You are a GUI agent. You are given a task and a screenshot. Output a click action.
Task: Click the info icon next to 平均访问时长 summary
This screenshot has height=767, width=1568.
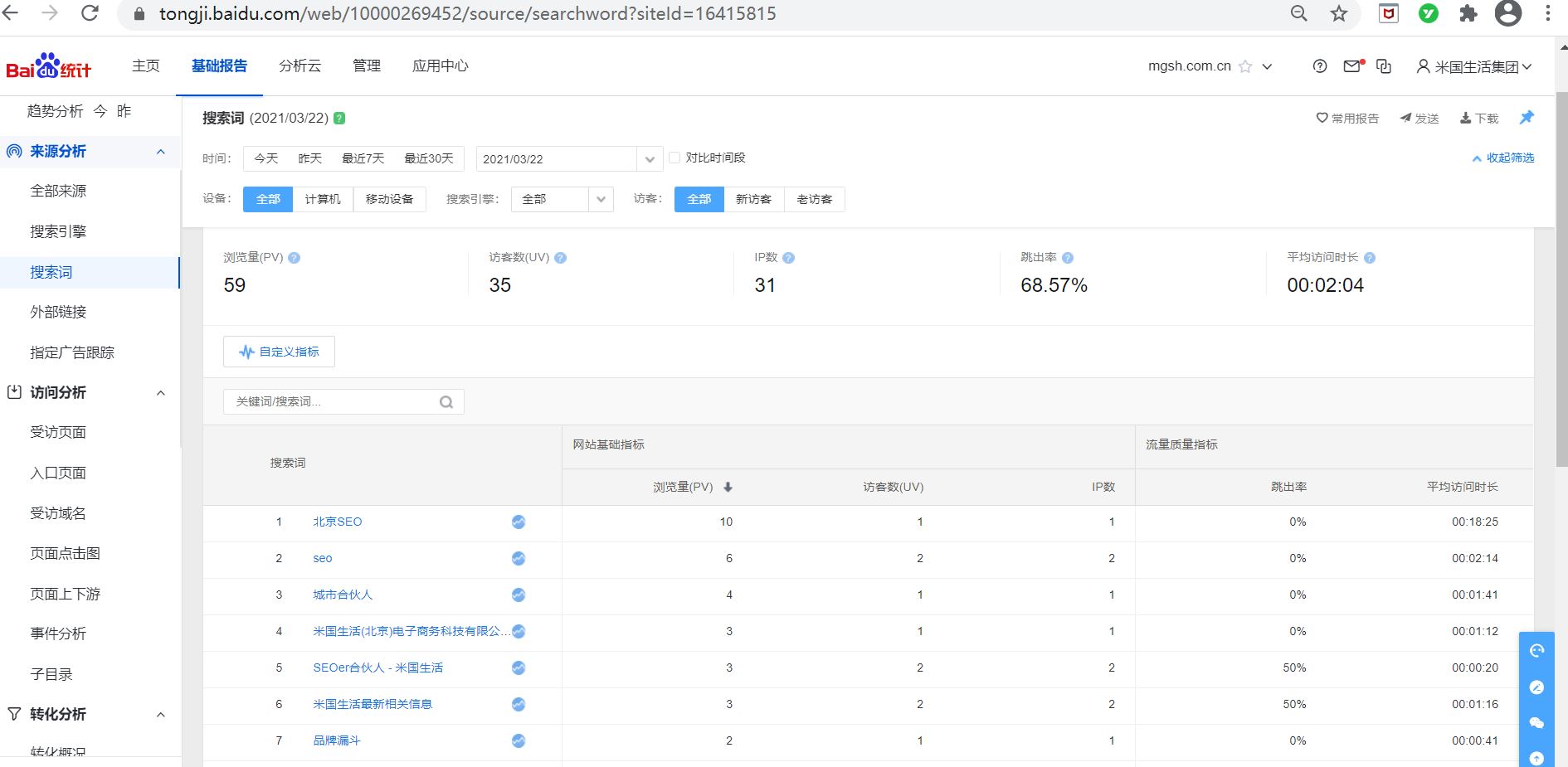pyautogui.click(x=1370, y=258)
